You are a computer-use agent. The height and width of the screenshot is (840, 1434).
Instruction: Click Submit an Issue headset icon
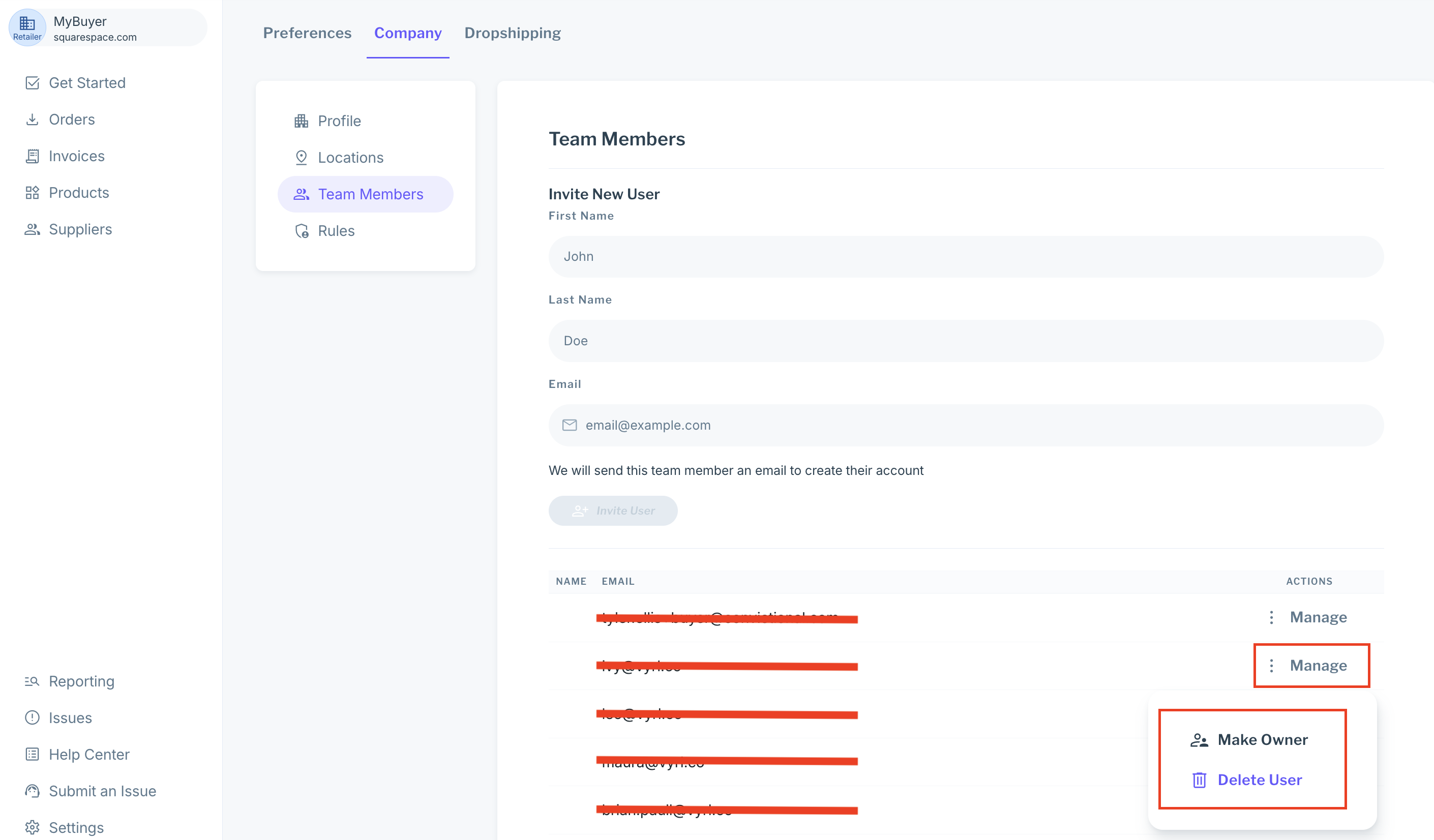click(x=33, y=791)
